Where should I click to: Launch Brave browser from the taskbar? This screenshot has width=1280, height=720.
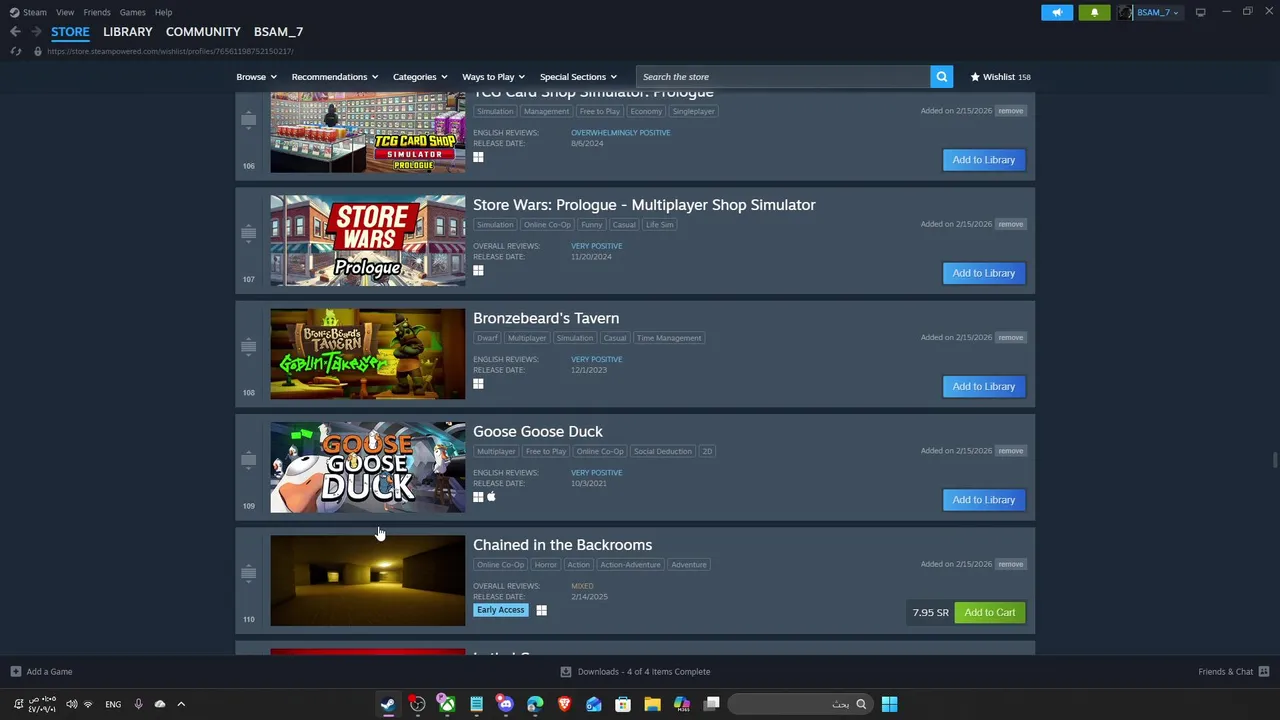click(564, 704)
